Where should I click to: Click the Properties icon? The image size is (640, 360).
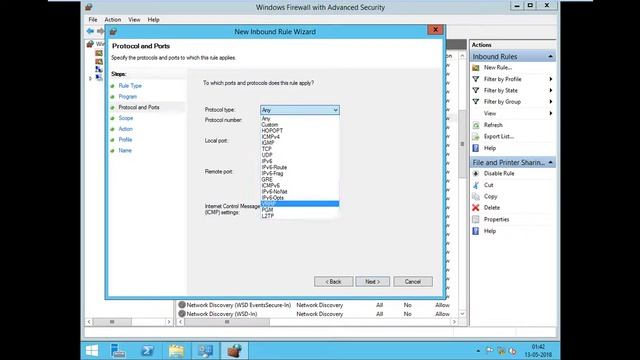[x=476, y=219]
